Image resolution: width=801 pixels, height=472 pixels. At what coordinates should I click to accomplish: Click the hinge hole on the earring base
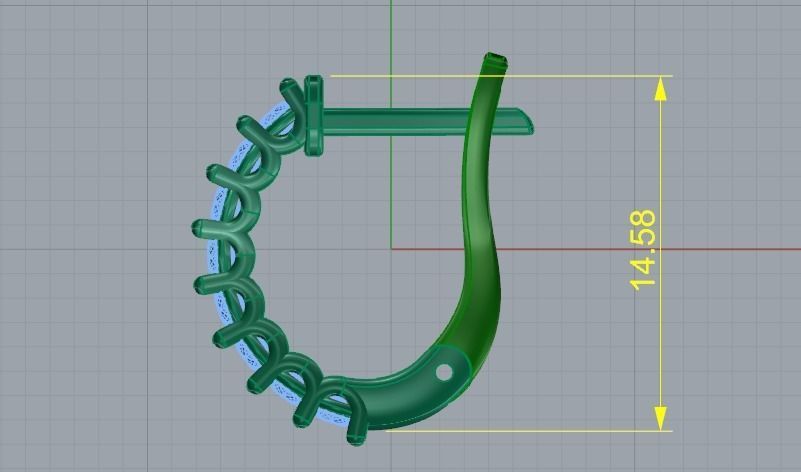[x=444, y=372]
